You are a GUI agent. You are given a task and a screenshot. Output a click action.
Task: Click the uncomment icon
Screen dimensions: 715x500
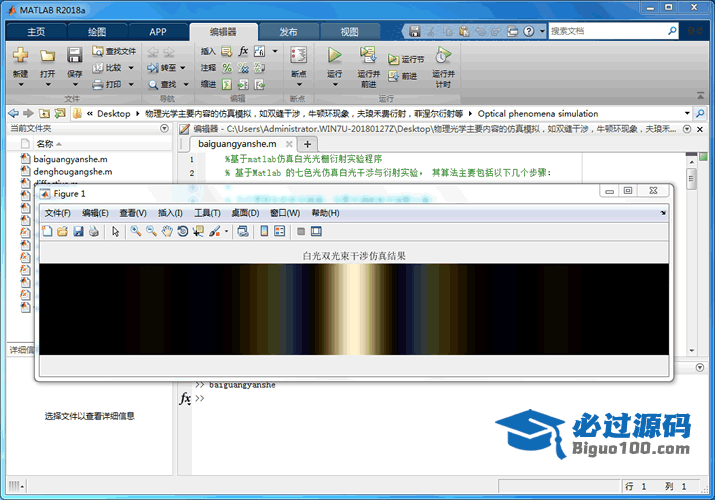coord(243,68)
